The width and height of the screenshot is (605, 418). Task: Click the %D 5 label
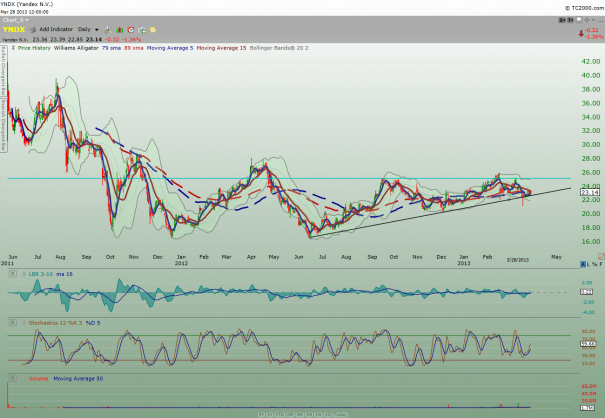93,323
